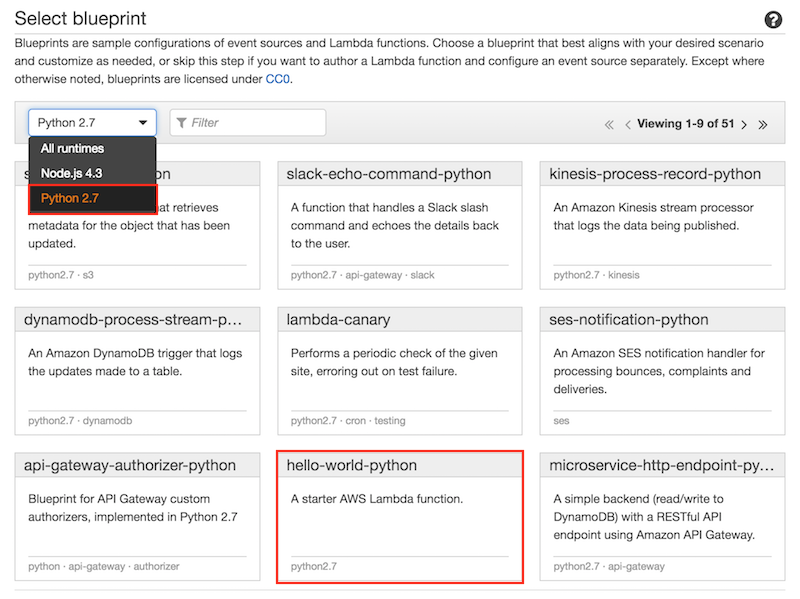Image resolution: width=800 pixels, height=599 pixels.
Task: Open the Python 2.7 runtime dropdown
Action: 92,122
